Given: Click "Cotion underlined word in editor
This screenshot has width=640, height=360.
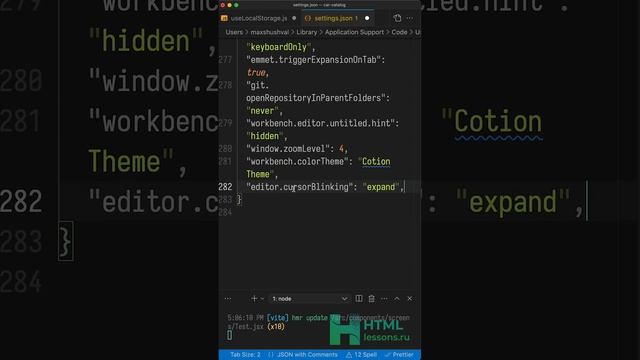Looking at the screenshot, I should (x=376, y=162).
